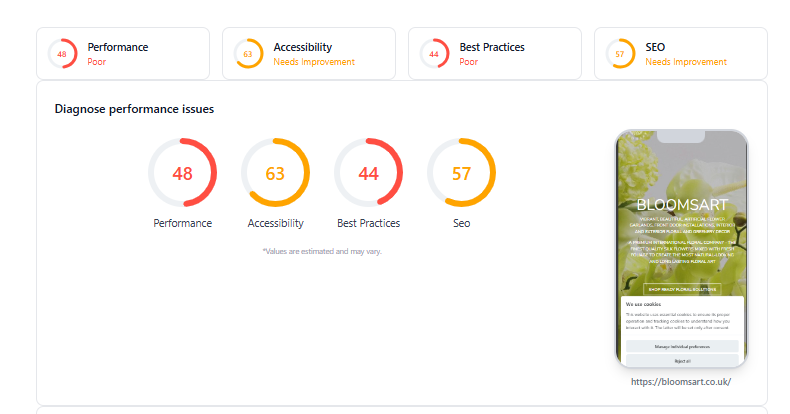Select the large Accessibility gauge showing 63
Viewport: 790px width, 414px height.
click(x=275, y=173)
